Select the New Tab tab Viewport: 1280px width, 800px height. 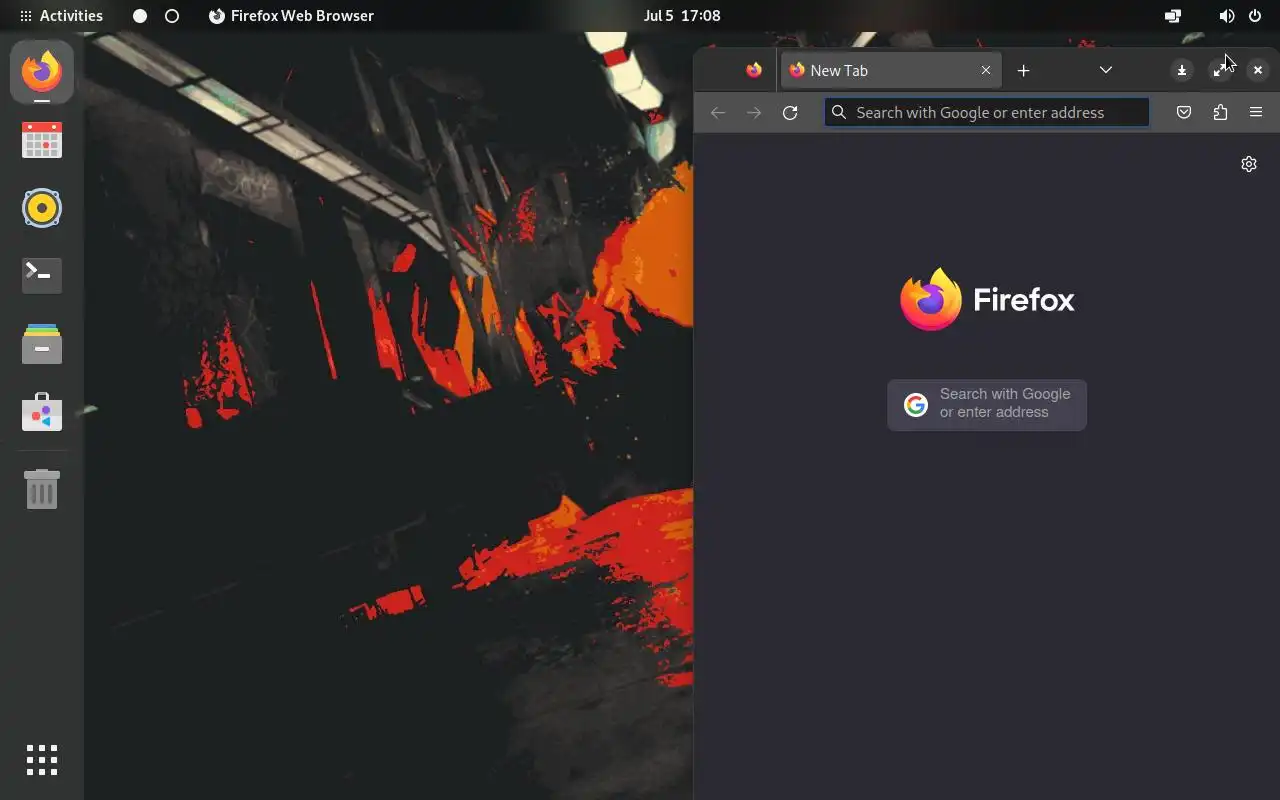[891, 70]
